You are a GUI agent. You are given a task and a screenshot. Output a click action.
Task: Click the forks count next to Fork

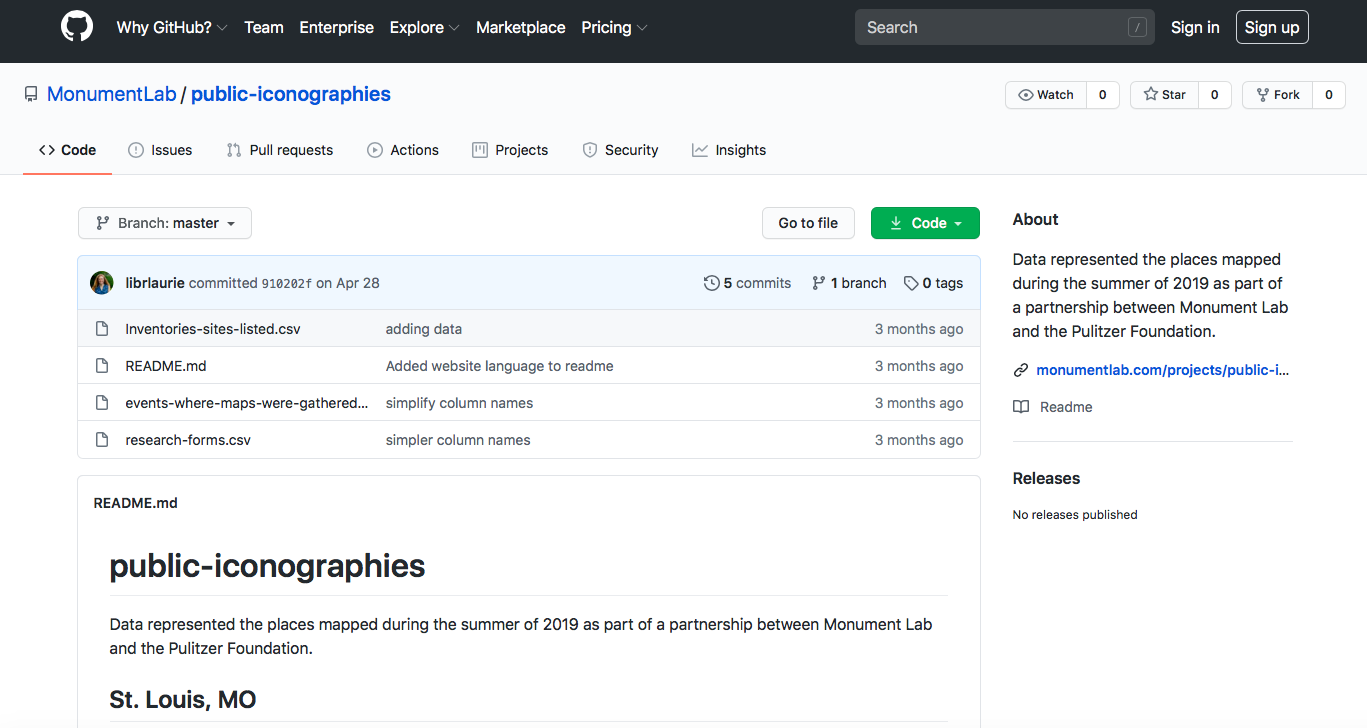tap(1329, 95)
